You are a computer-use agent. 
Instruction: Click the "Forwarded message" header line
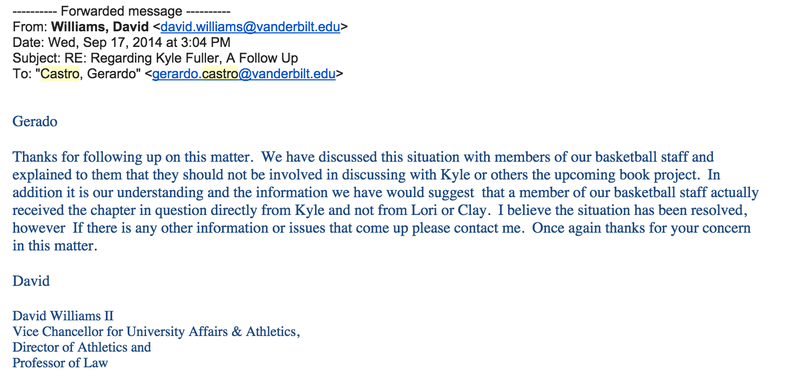pyautogui.click(x=121, y=11)
